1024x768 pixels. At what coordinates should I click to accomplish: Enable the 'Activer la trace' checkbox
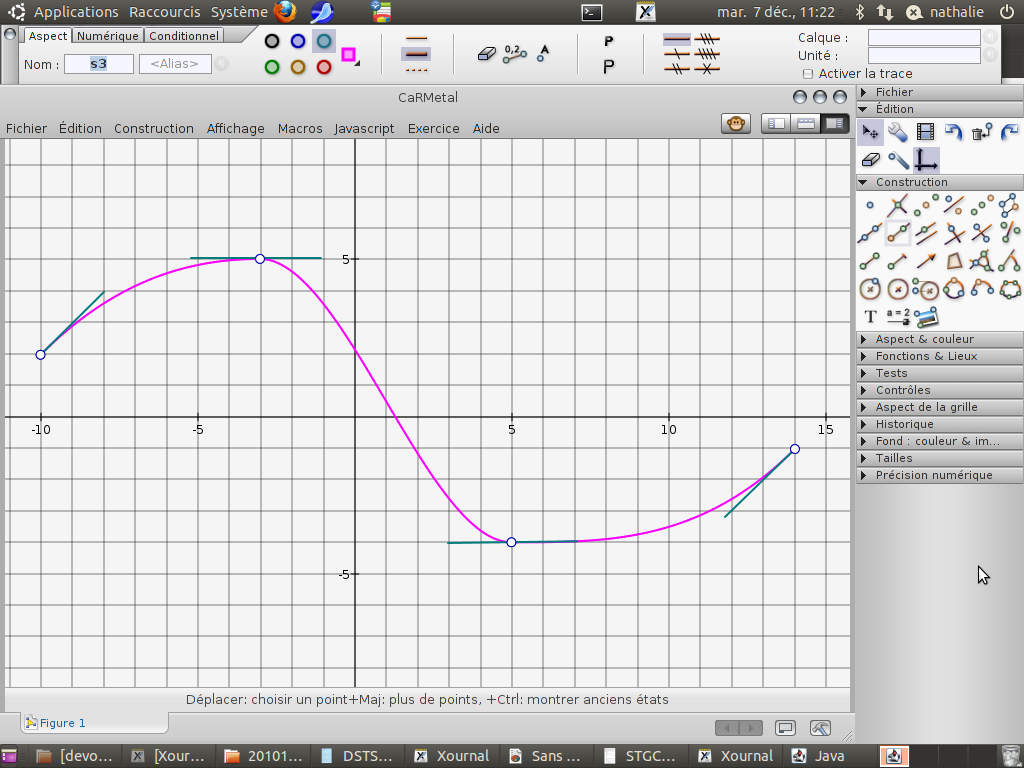click(808, 74)
